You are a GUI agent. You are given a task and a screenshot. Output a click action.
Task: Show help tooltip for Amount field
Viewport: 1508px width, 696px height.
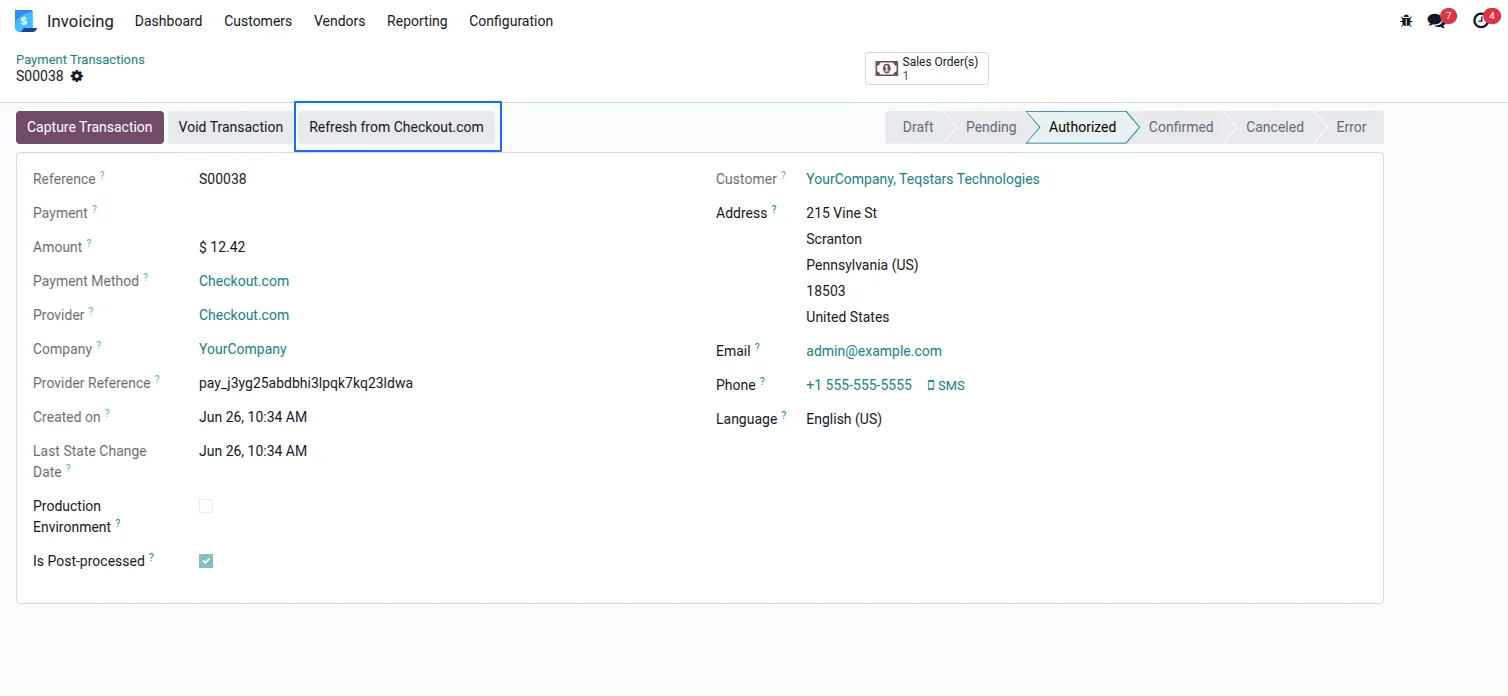89,243
